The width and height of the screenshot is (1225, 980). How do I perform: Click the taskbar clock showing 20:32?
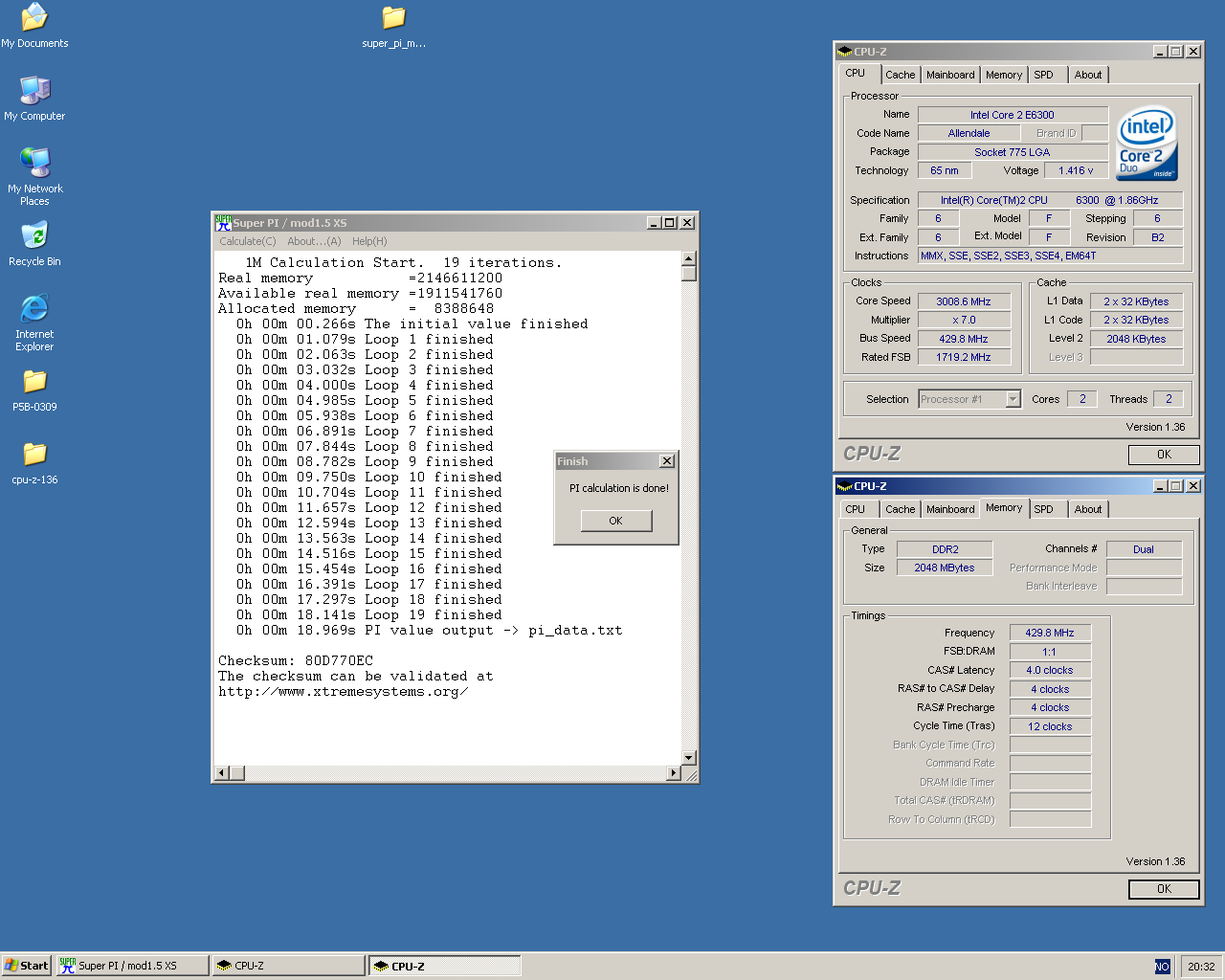pyautogui.click(x=1201, y=967)
